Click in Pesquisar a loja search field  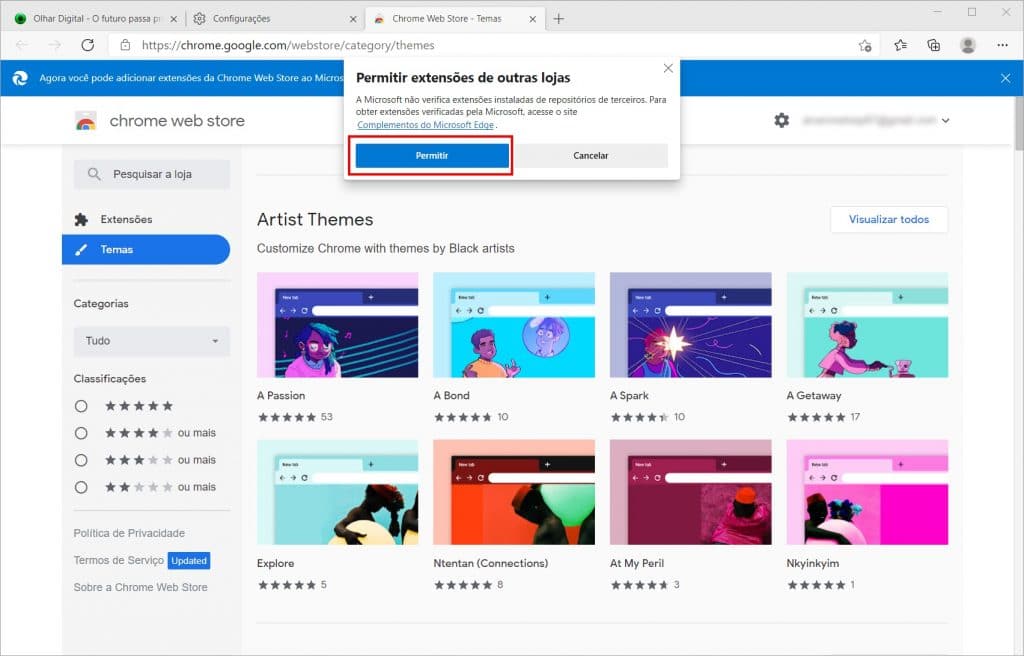152,174
